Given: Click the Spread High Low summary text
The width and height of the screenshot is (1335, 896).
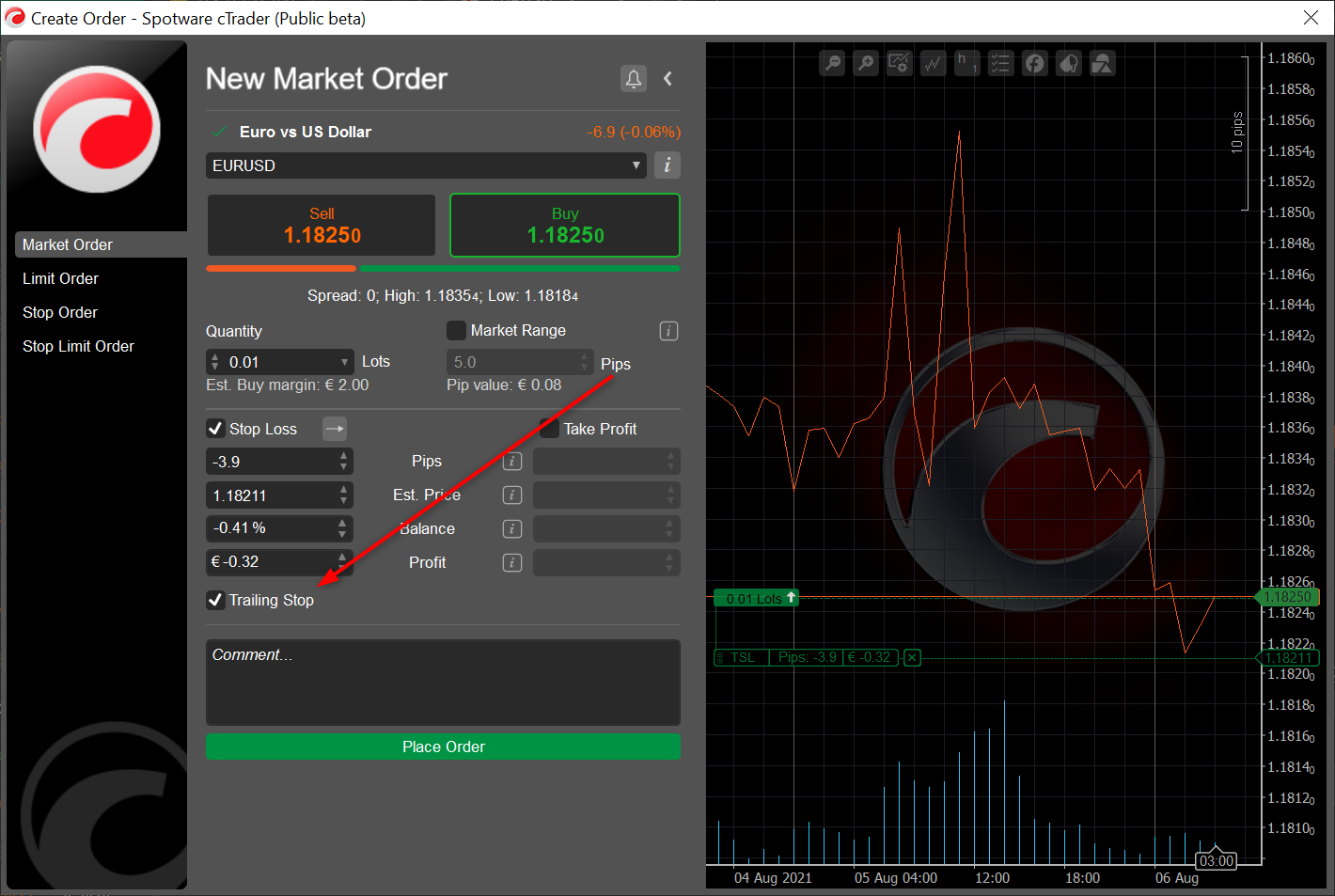Looking at the screenshot, I should point(443,295).
